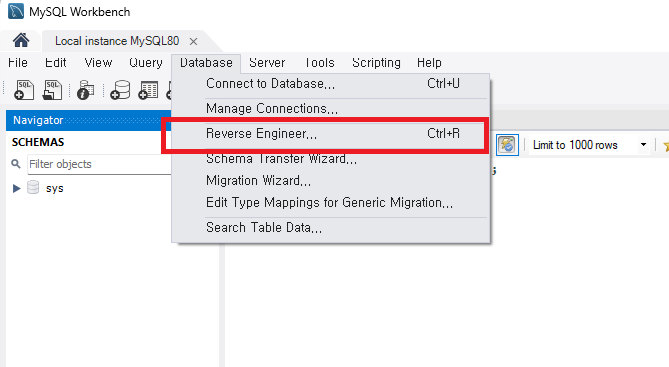Open the Edit menu

pos(55,63)
